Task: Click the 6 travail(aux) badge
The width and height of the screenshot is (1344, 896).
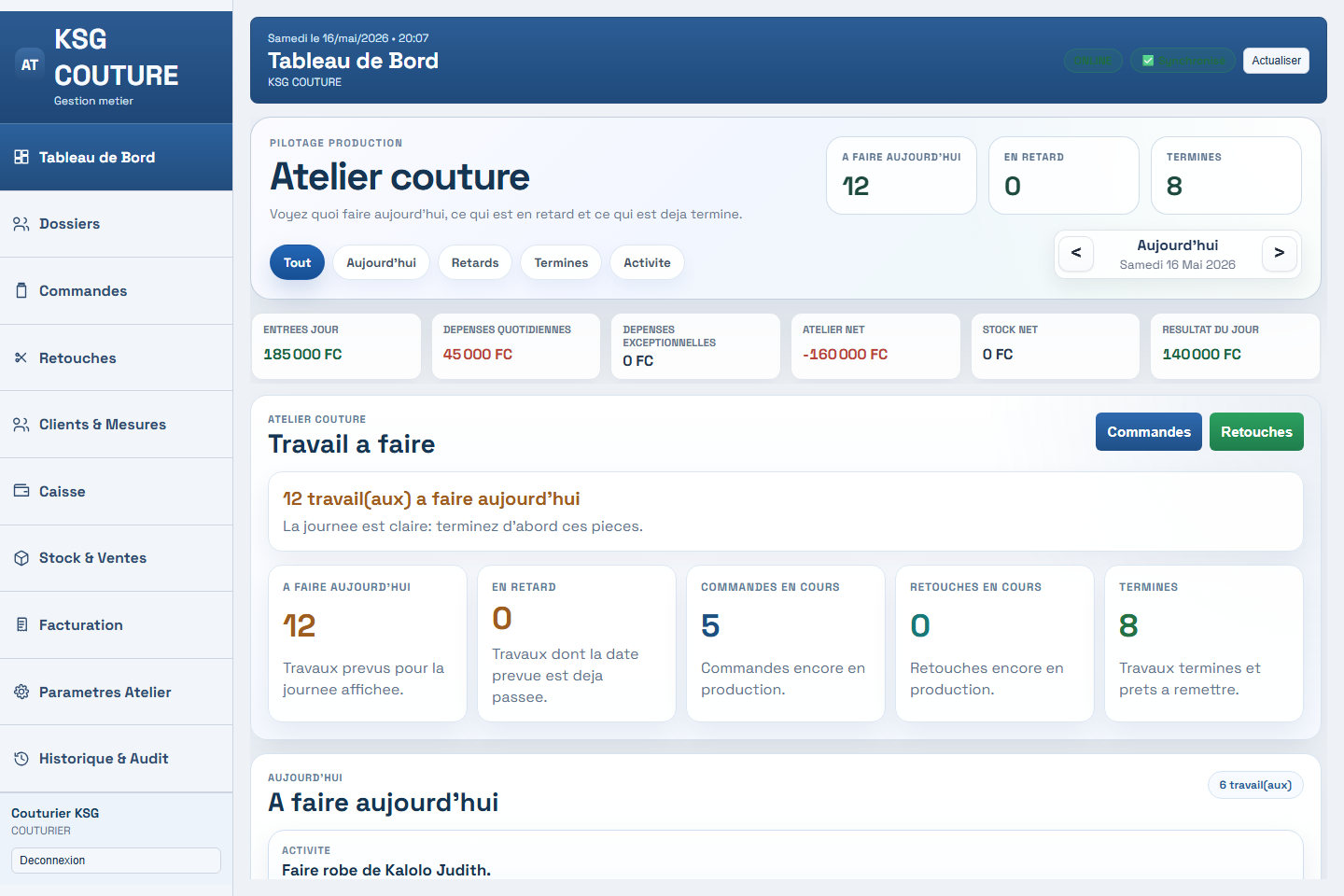Action: point(1255,785)
